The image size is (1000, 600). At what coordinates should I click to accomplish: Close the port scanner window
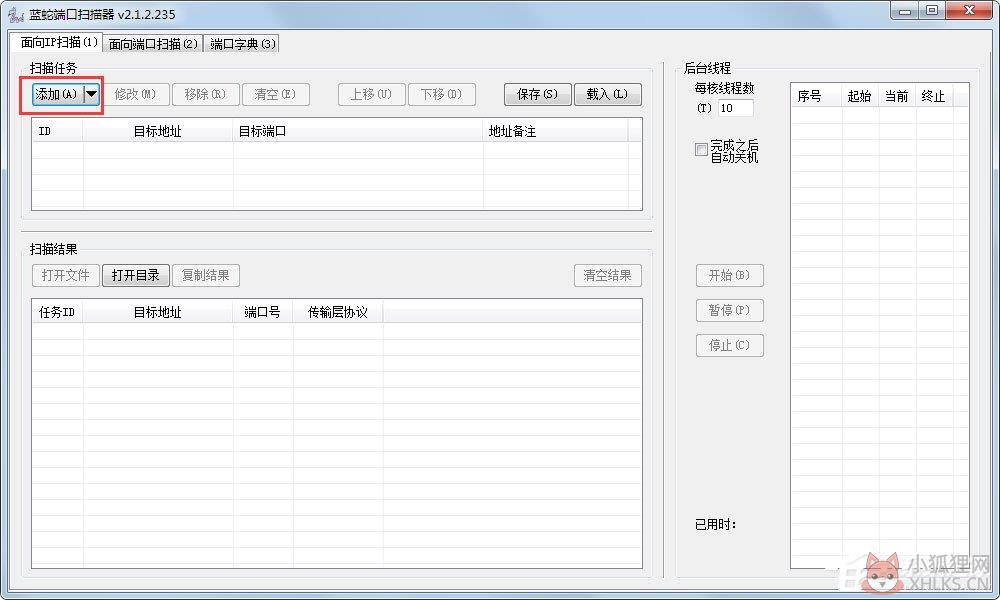[969, 11]
